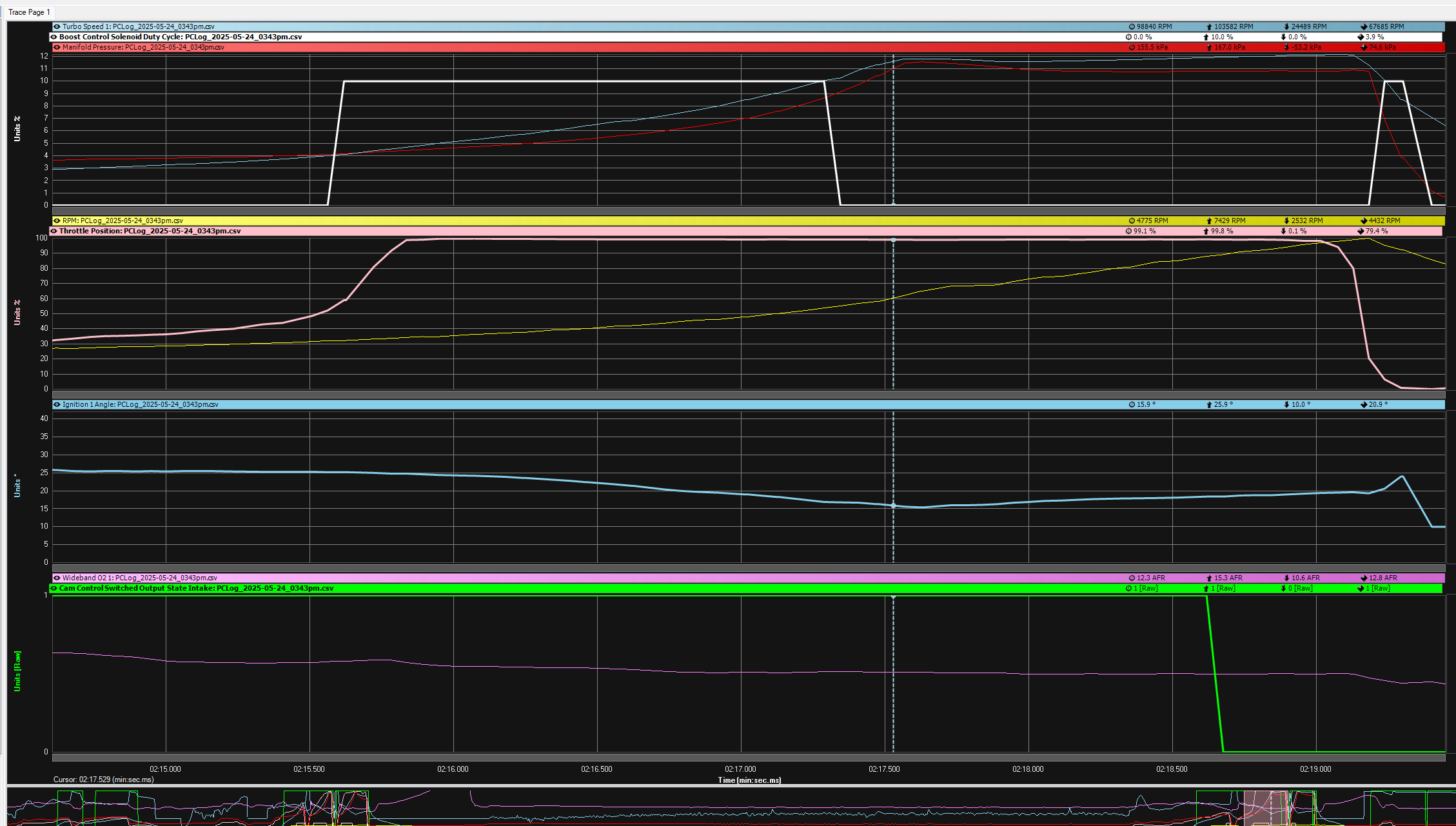Click average diamond icon in Cam Control Intake row
The height and width of the screenshot is (826, 1456).
(x=1361, y=588)
